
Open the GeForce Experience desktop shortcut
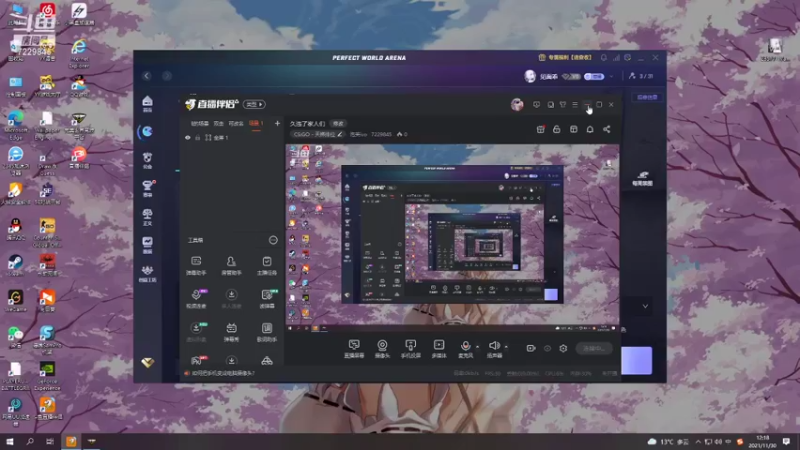pyautogui.click(x=47, y=375)
